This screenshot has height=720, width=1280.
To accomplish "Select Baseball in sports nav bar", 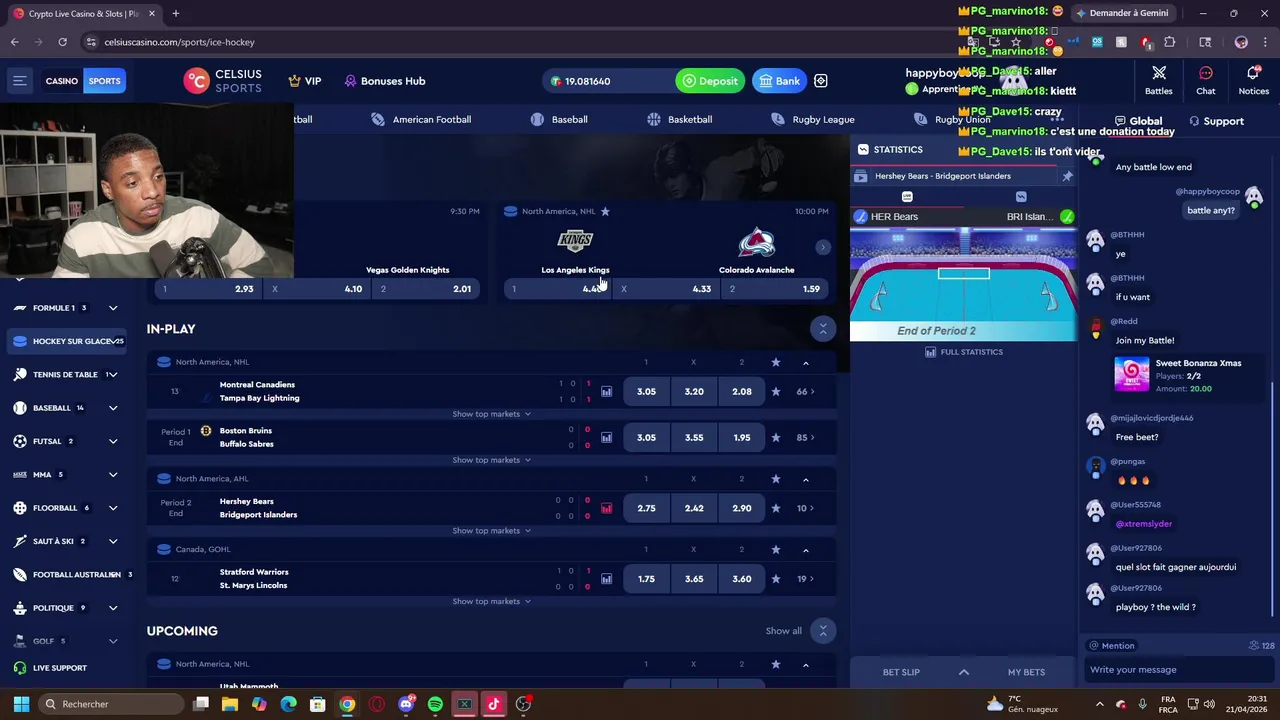I will pyautogui.click(x=559, y=119).
